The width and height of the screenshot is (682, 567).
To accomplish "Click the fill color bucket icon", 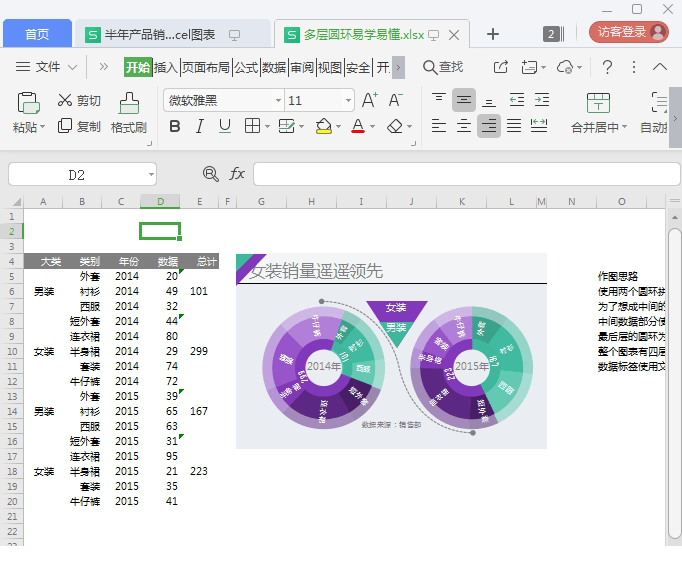I will coord(324,127).
